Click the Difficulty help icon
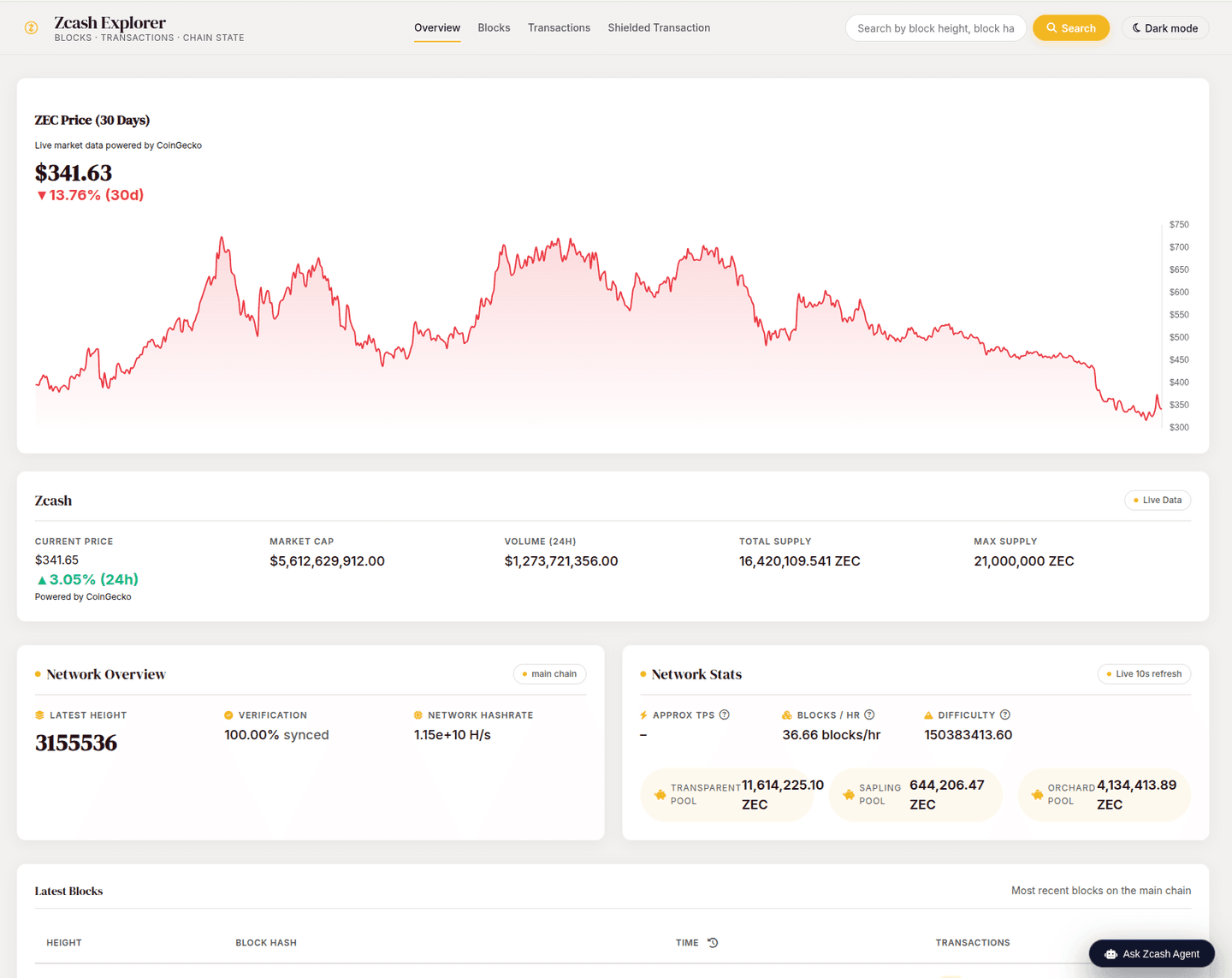 point(1005,714)
